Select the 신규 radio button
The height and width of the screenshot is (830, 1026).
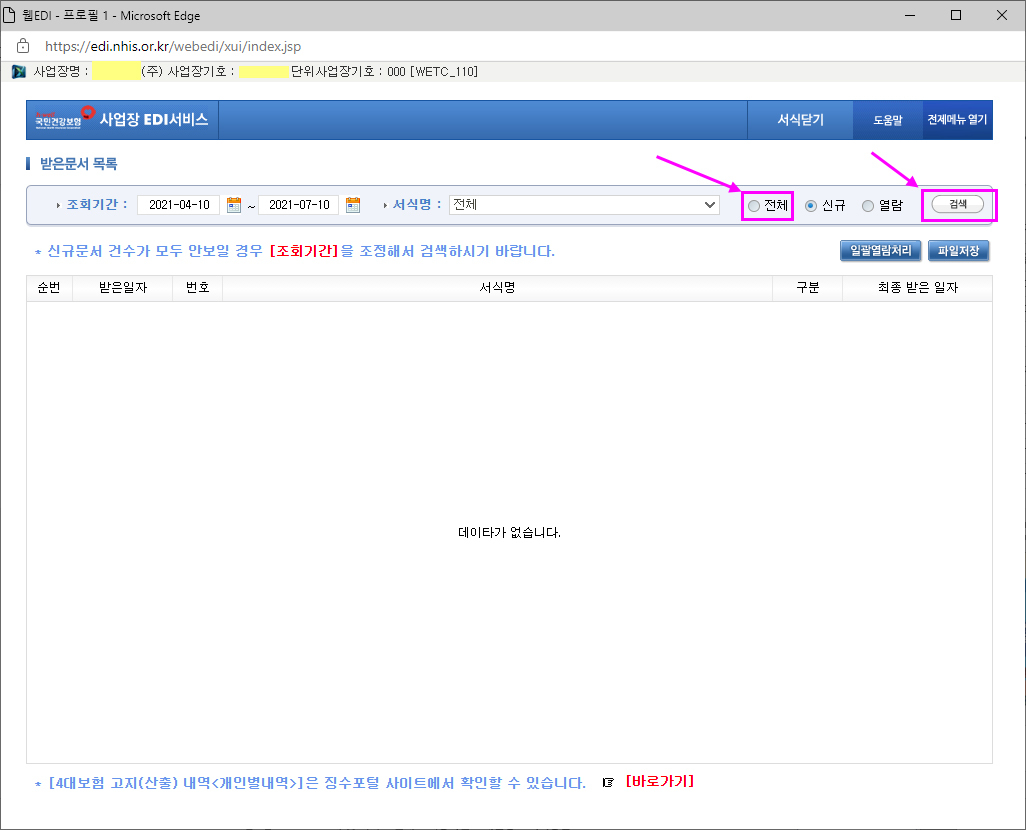tap(811, 206)
